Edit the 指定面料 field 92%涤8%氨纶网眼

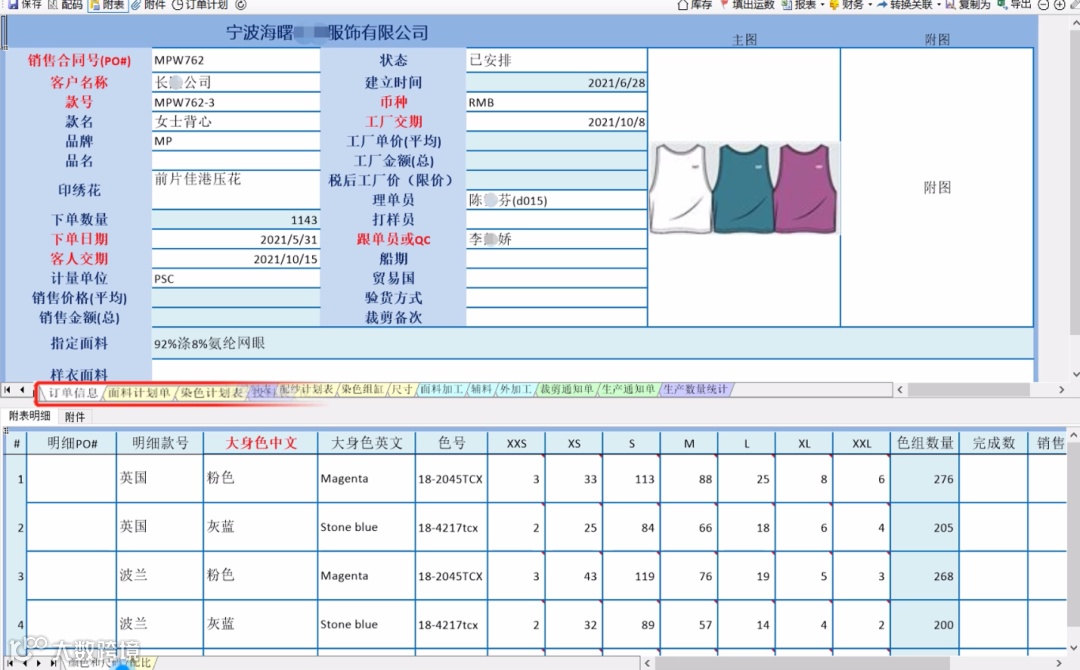(x=592, y=343)
